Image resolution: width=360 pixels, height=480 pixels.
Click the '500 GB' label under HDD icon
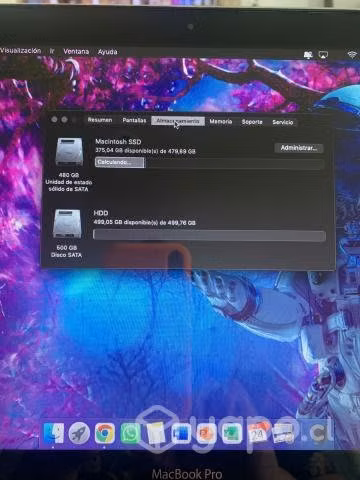click(67, 248)
